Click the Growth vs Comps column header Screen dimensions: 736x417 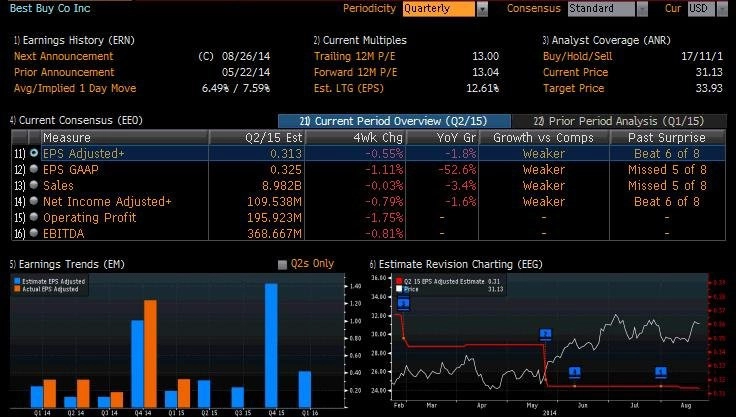tap(544, 138)
